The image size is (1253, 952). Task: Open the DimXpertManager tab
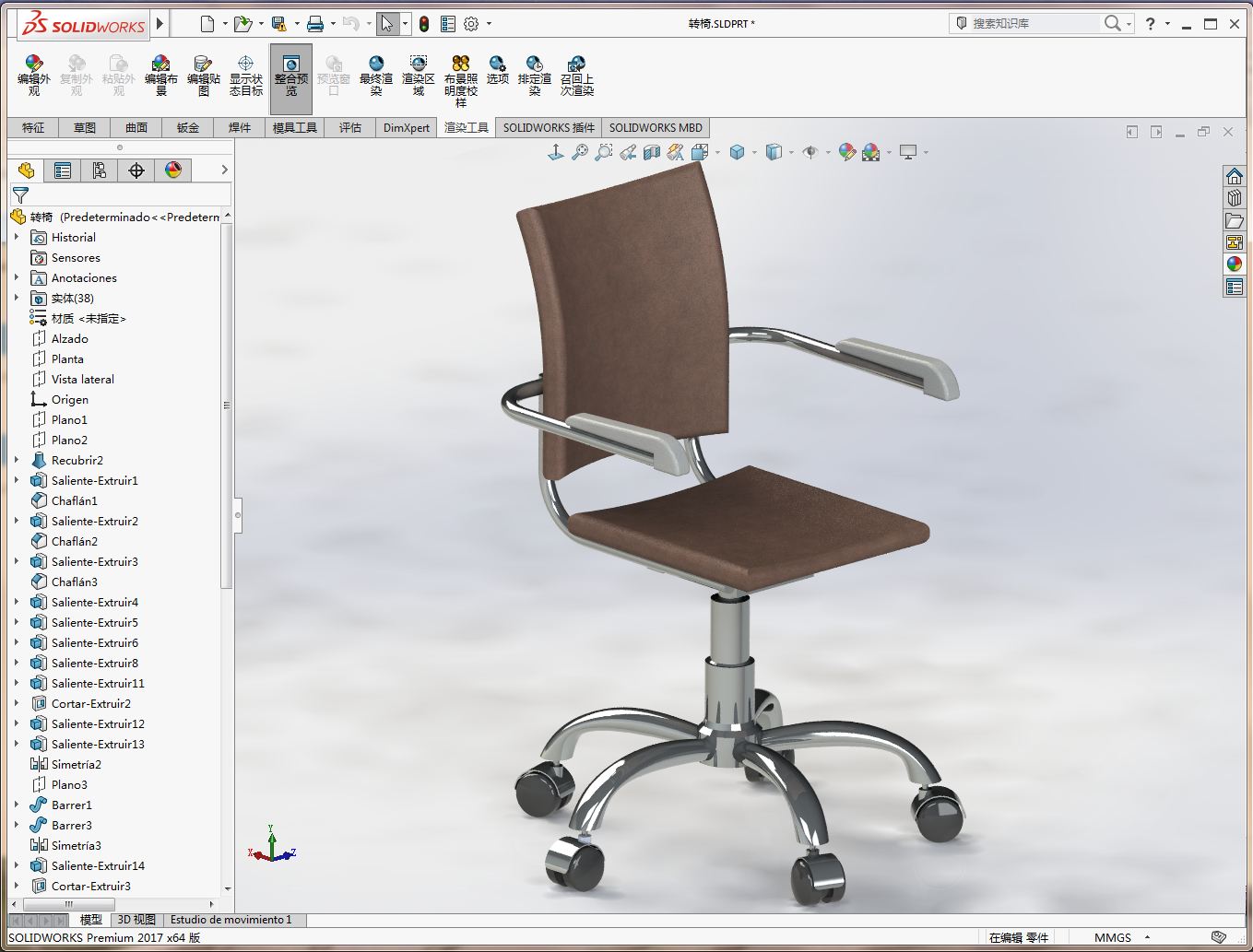136,170
